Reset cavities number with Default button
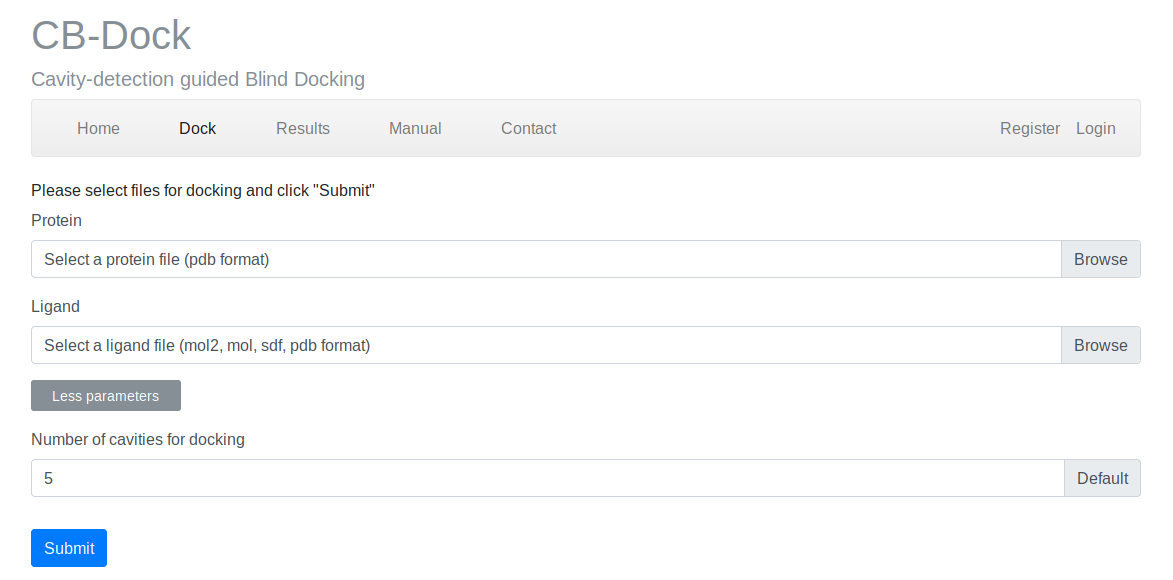Image resolution: width=1173 pixels, height=580 pixels. 1102,478
